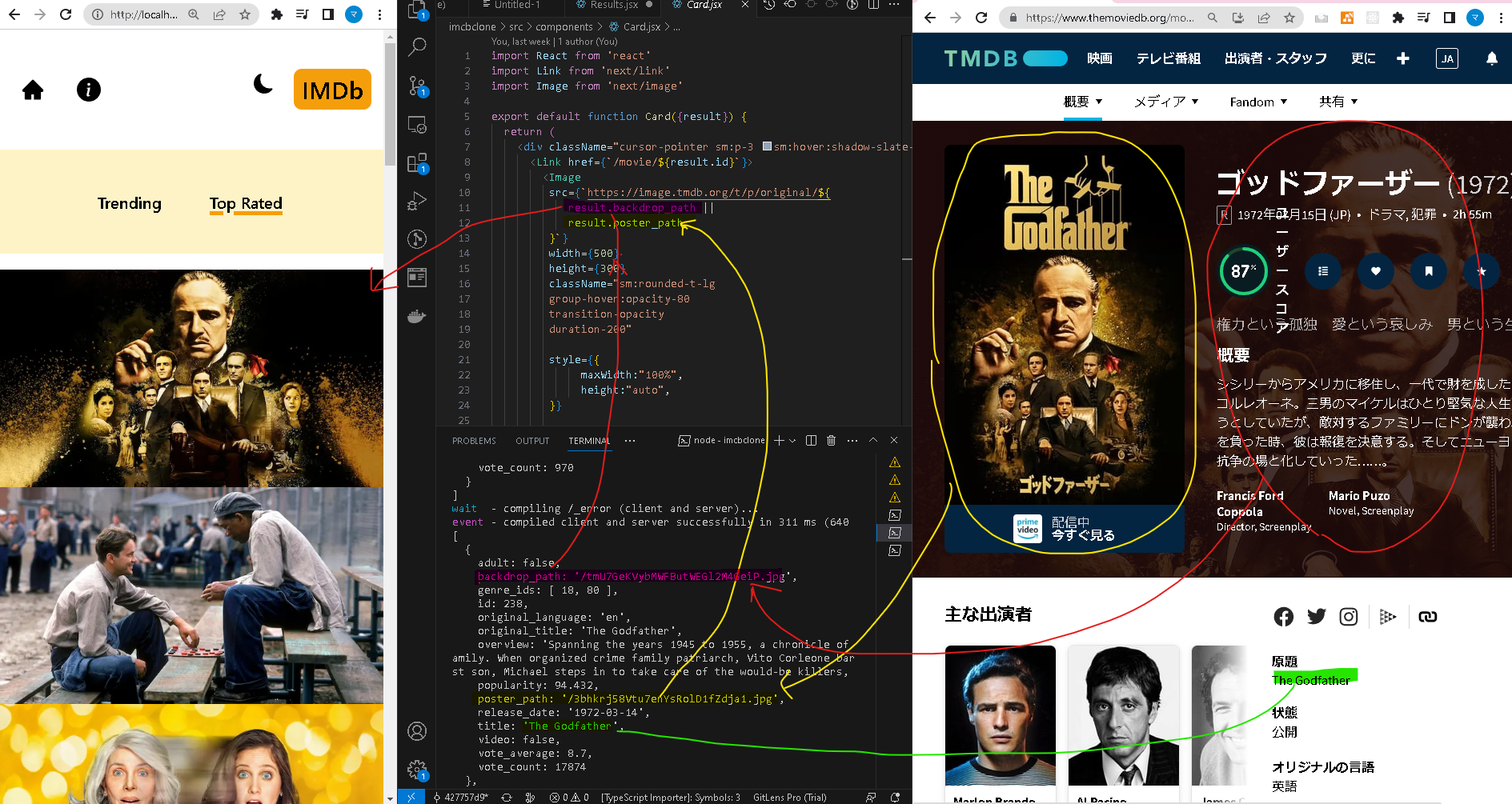The width and height of the screenshot is (1512, 804).
Task: Split the VS Code editor to the right
Action: click(x=873, y=5)
